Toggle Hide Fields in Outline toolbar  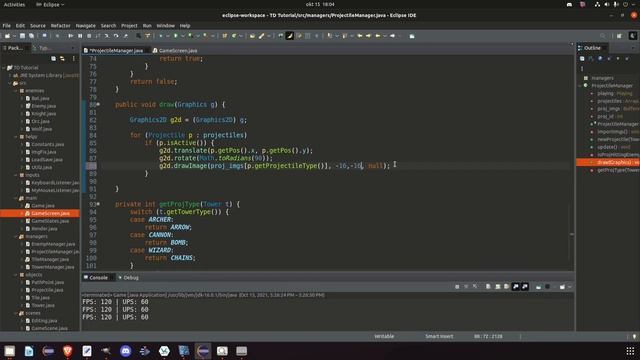click(600, 59)
